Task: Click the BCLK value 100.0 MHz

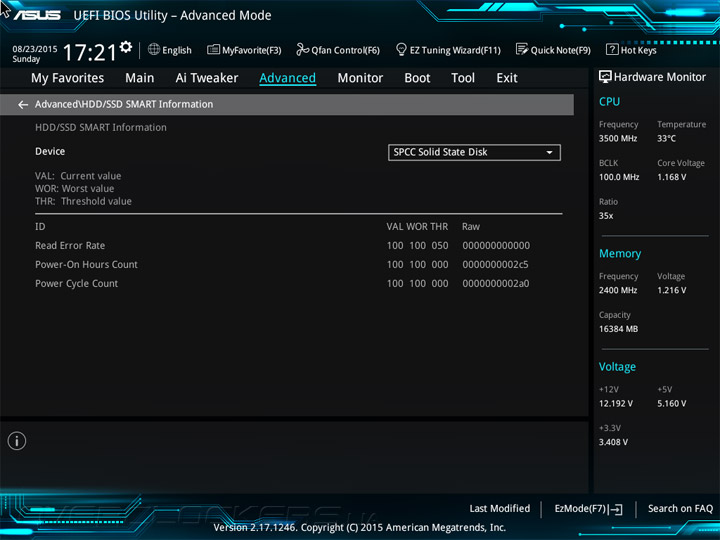Action: (x=619, y=177)
